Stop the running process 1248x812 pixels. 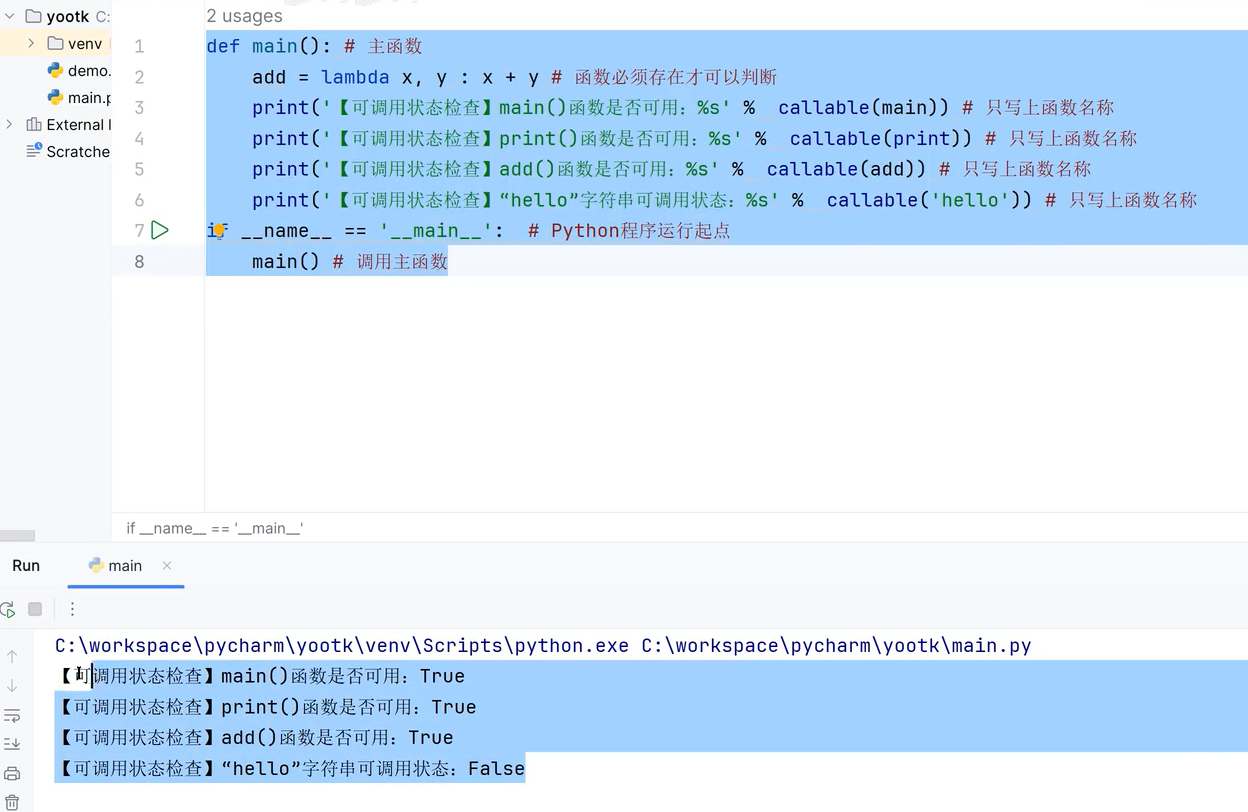pos(35,609)
